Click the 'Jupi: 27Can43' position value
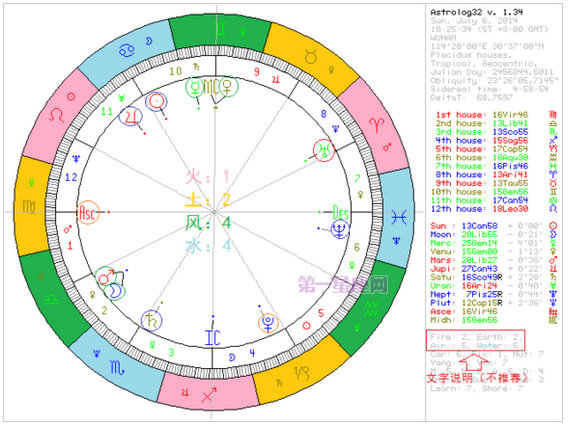568x425 pixels. pos(479,269)
